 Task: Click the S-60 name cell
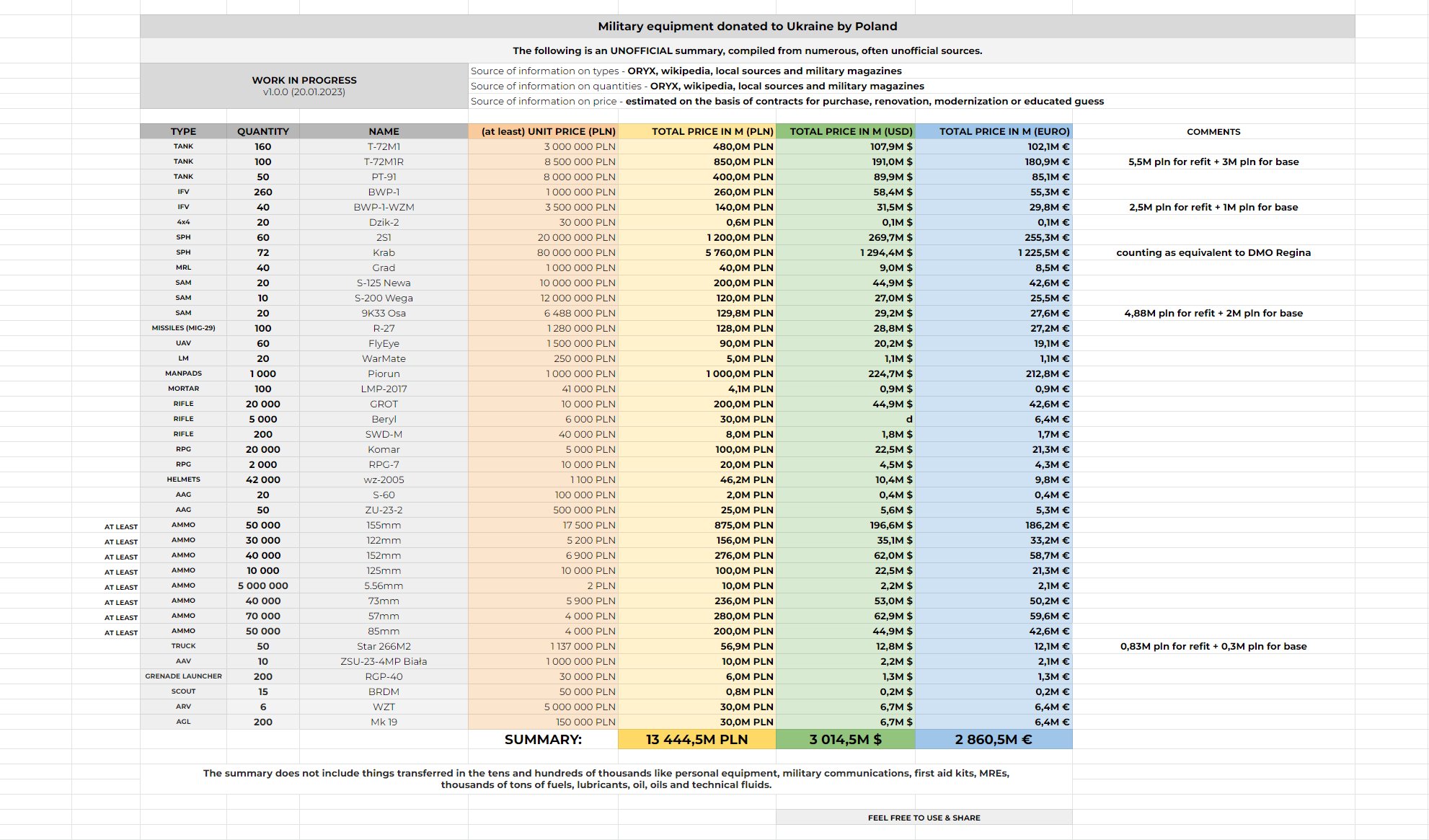coord(384,495)
